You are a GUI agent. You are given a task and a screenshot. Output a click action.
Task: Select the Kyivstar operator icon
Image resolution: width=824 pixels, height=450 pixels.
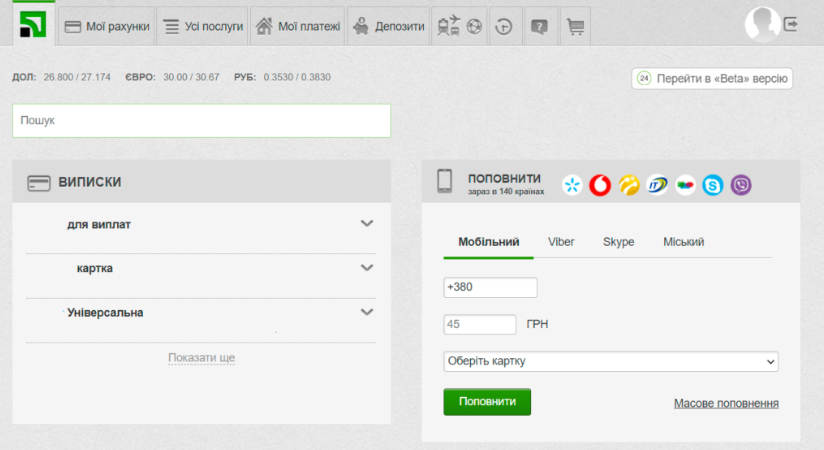(572, 185)
